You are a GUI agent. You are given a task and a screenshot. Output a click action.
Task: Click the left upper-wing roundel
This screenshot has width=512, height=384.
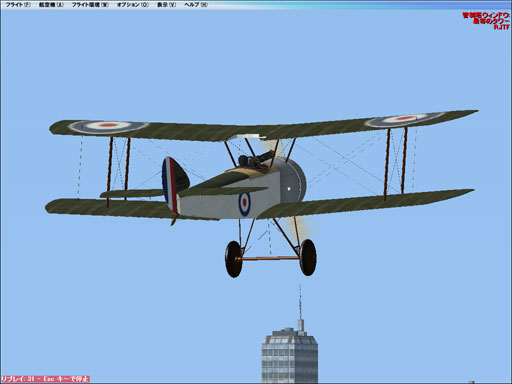point(108,126)
